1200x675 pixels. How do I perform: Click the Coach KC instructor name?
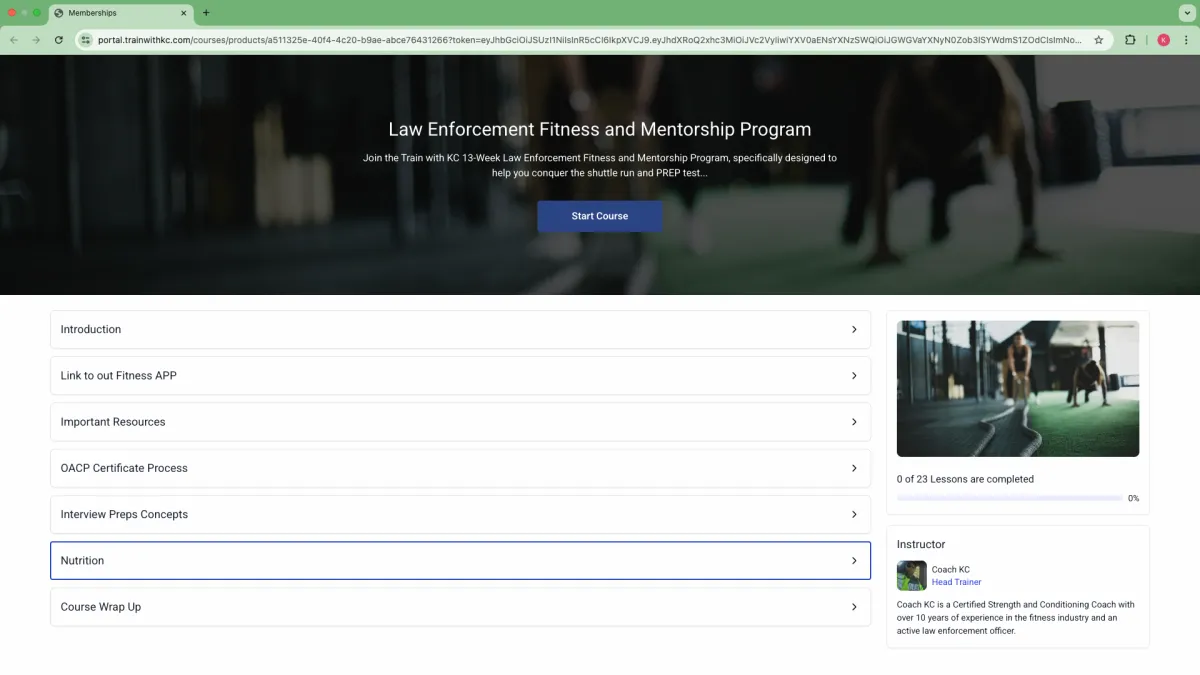point(950,569)
